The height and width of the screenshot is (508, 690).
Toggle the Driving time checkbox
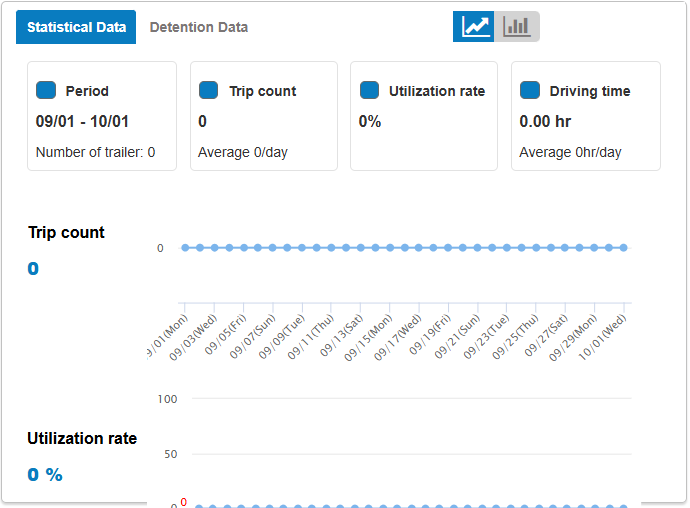pos(530,90)
